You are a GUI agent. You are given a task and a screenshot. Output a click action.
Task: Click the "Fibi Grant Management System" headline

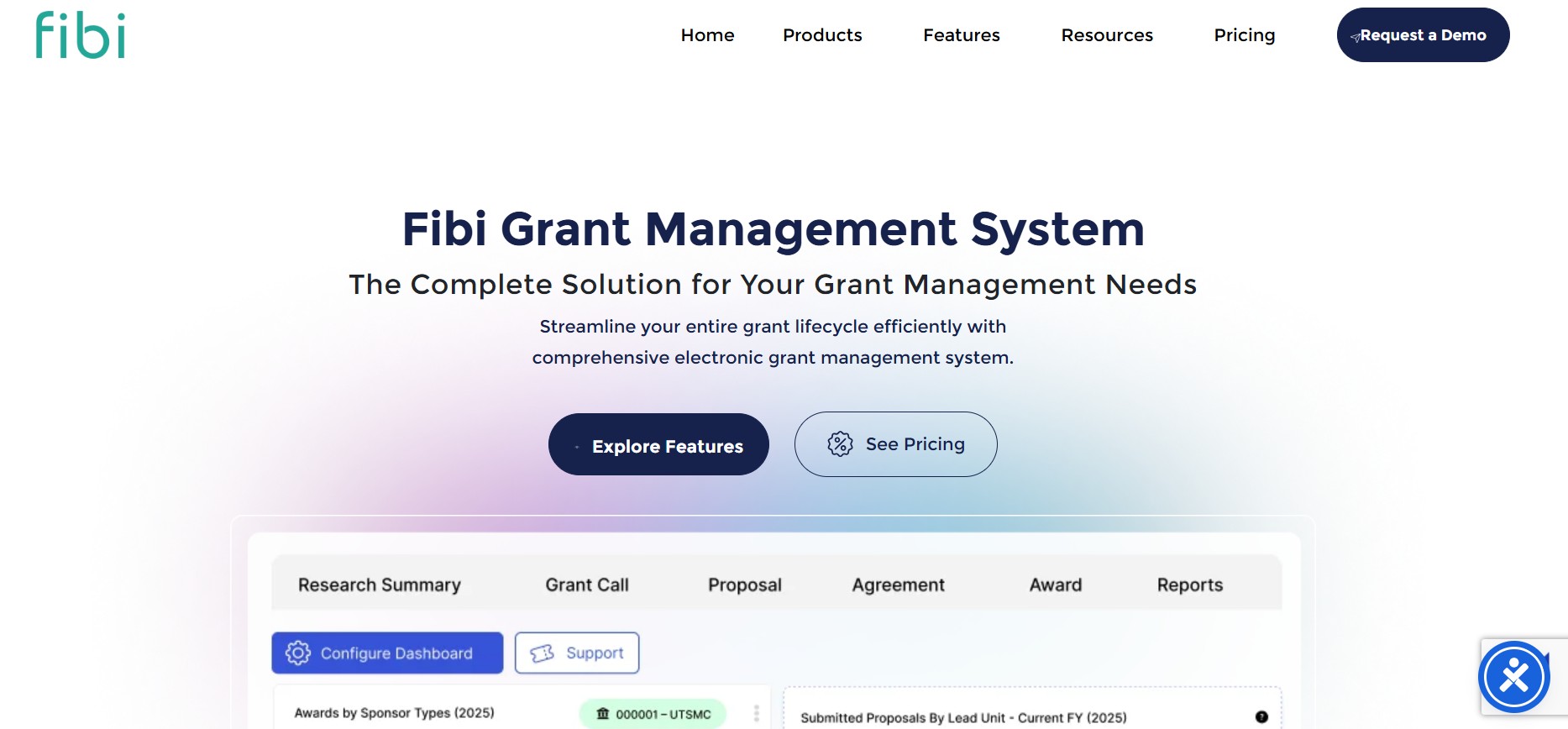[x=774, y=228]
